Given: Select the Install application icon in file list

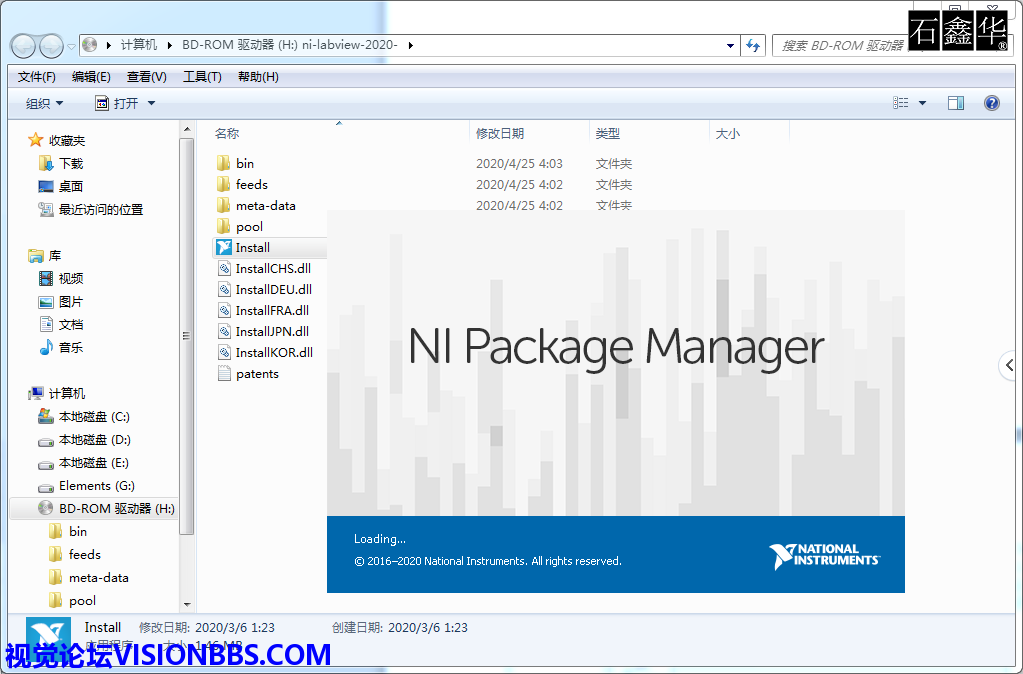Looking at the screenshot, I should [224, 247].
